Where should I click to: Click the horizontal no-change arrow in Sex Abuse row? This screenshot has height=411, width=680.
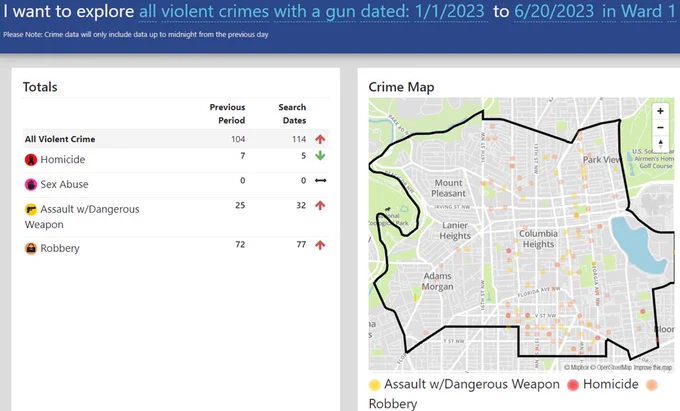[320, 180]
